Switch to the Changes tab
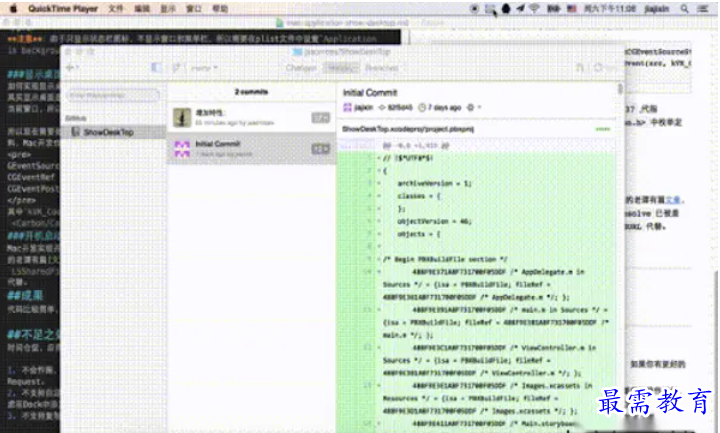Viewport: 720px width, 433px height. pyautogui.click(x=301, y=68)
